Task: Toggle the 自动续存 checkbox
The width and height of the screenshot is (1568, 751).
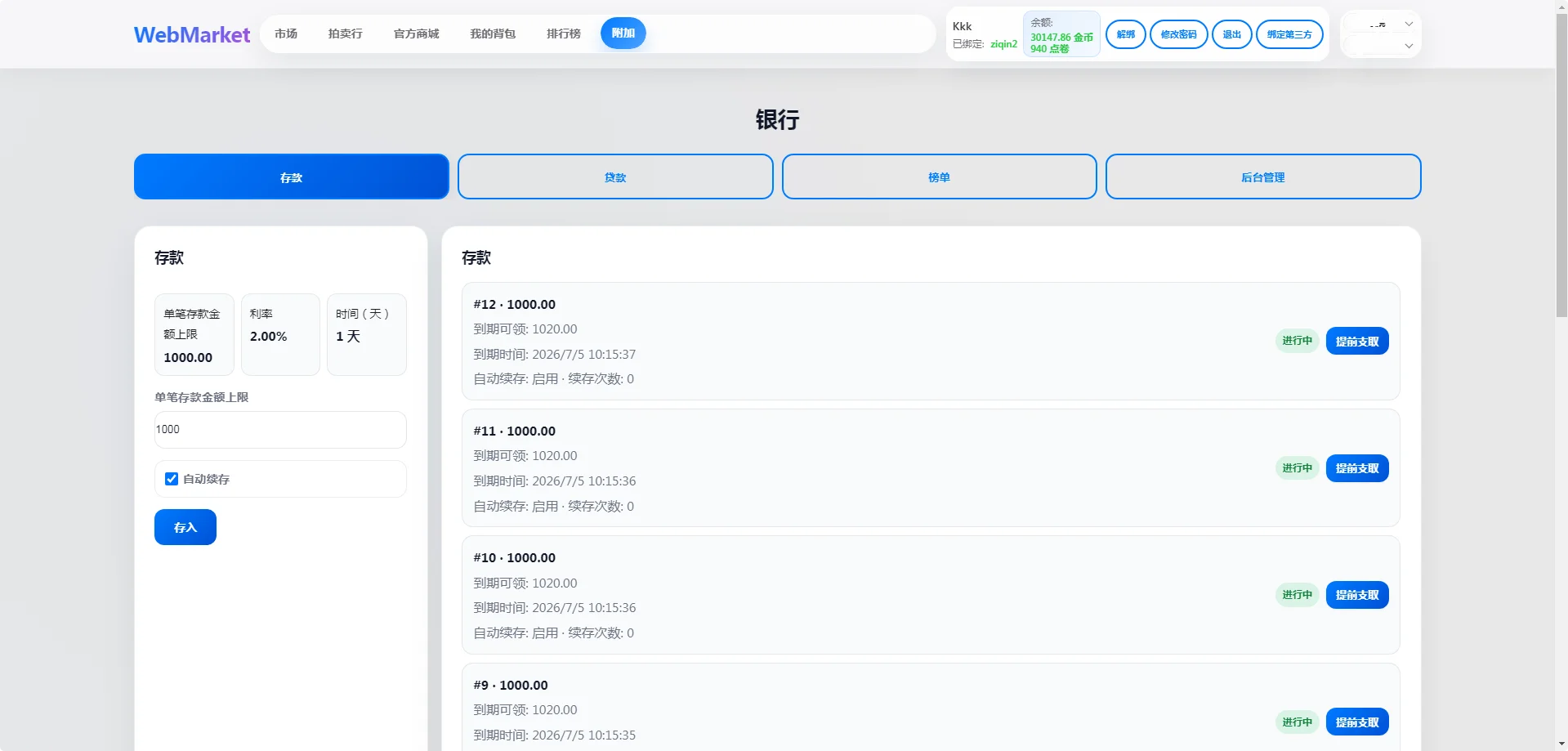Action: [x=172, y=479]
